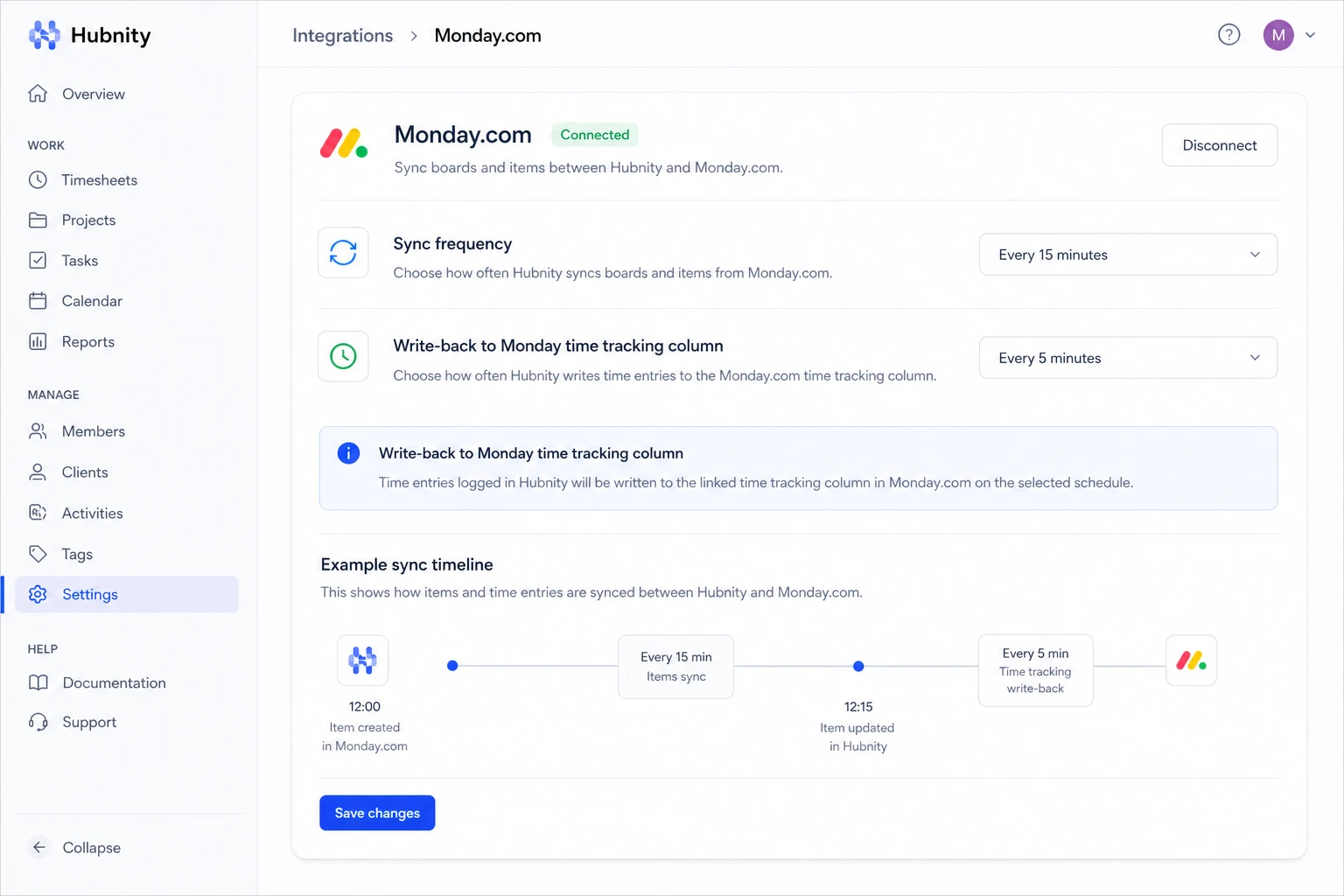Click the Timesheets clock icon
This screenshot has width=1344, height=896.
(x=38, y=179)
